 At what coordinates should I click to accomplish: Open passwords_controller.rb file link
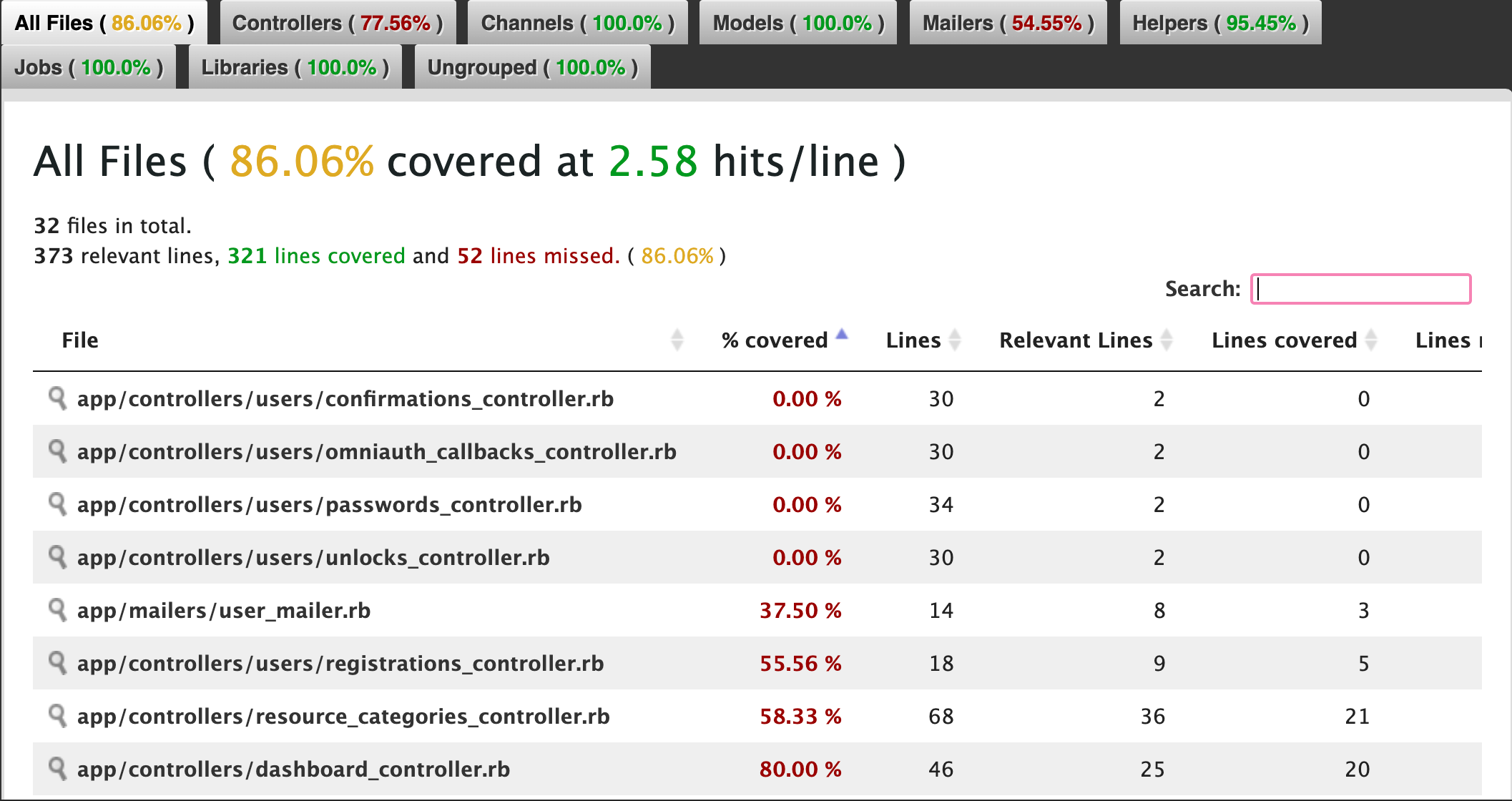pos(330,504)
